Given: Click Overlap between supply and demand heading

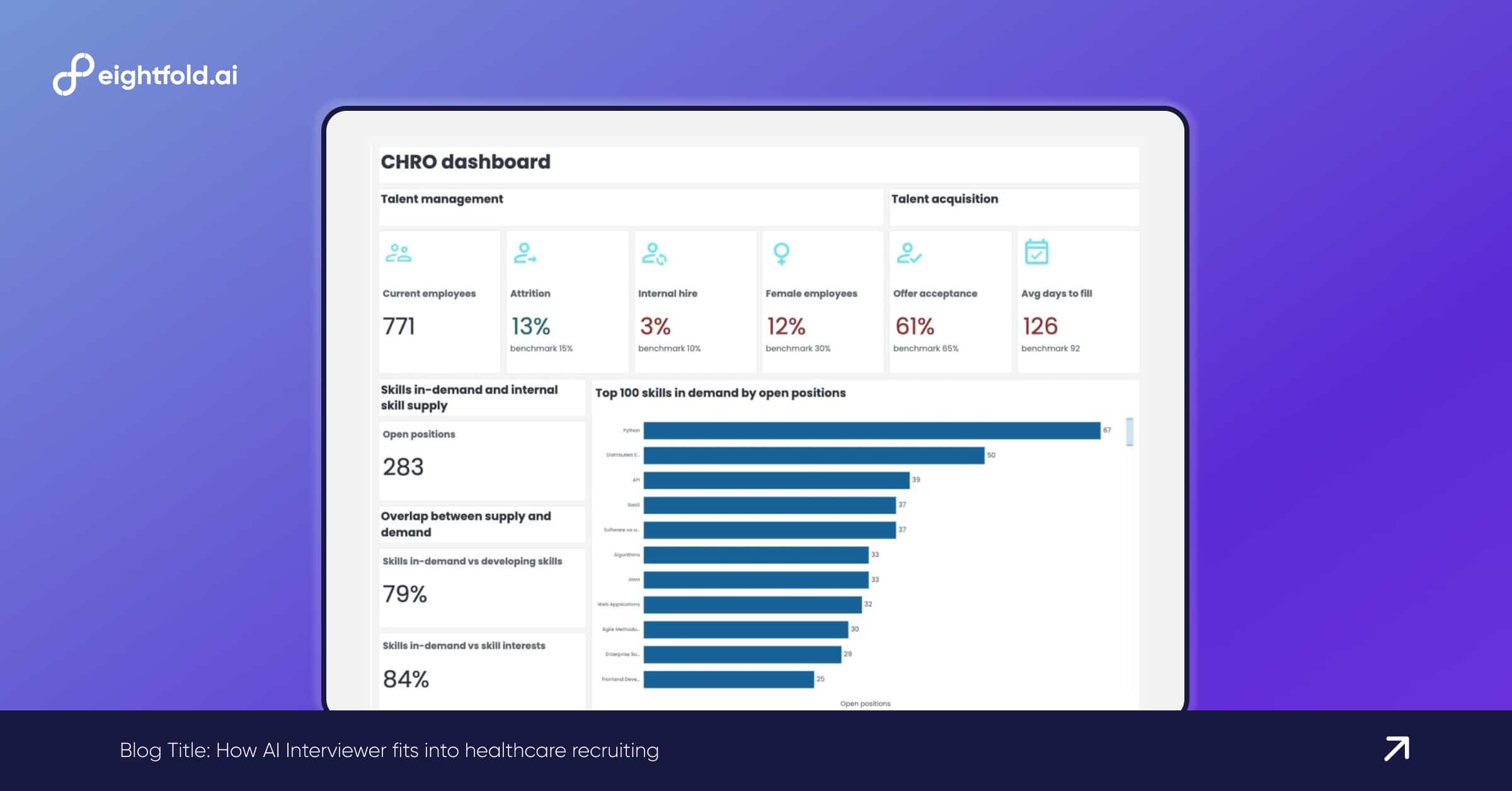Looking at the screenshot, I should pyautogui.click(x=466, y=524).
